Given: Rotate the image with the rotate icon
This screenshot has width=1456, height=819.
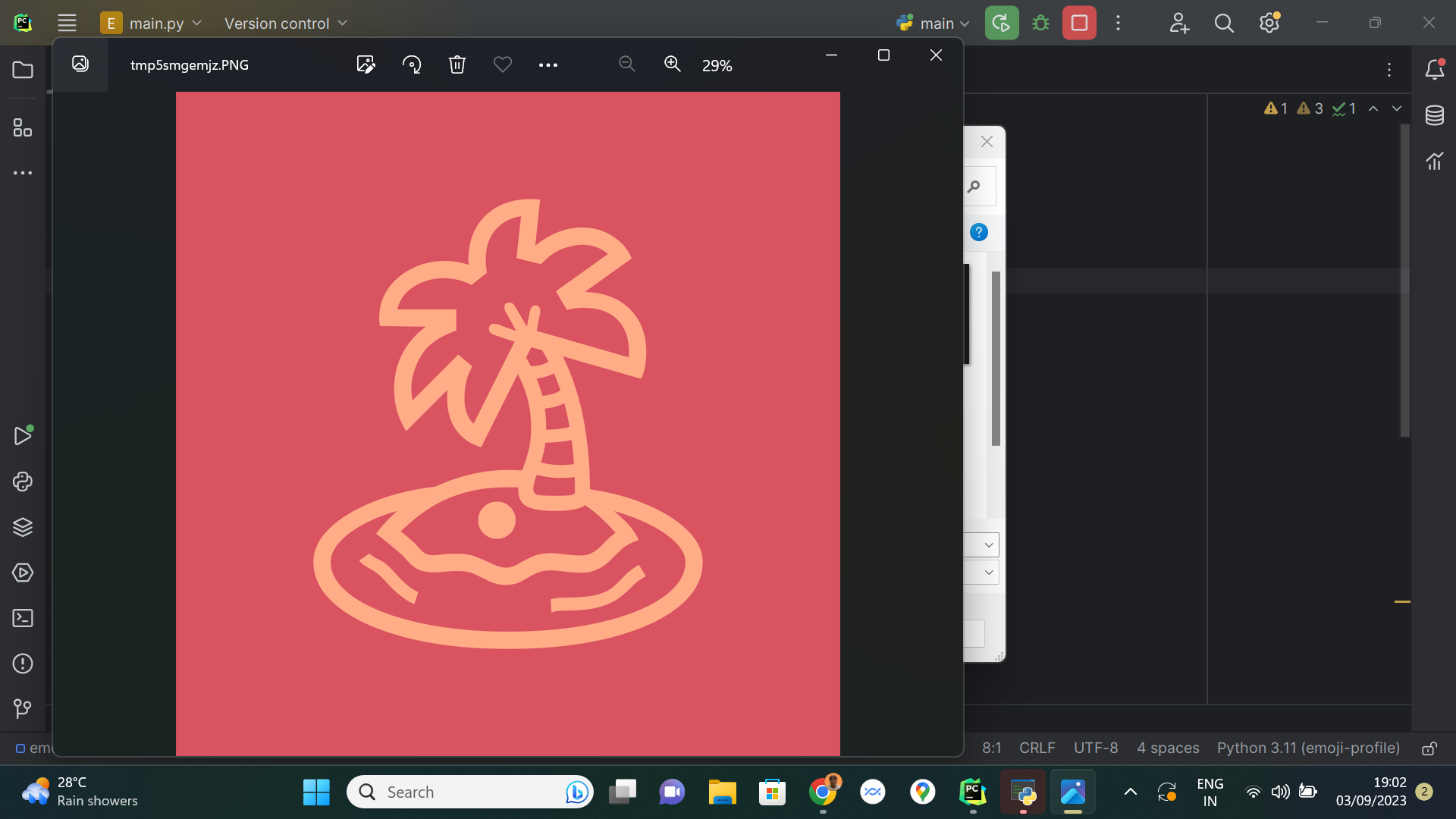Looking at the screenshot, I should pos(412,64).
